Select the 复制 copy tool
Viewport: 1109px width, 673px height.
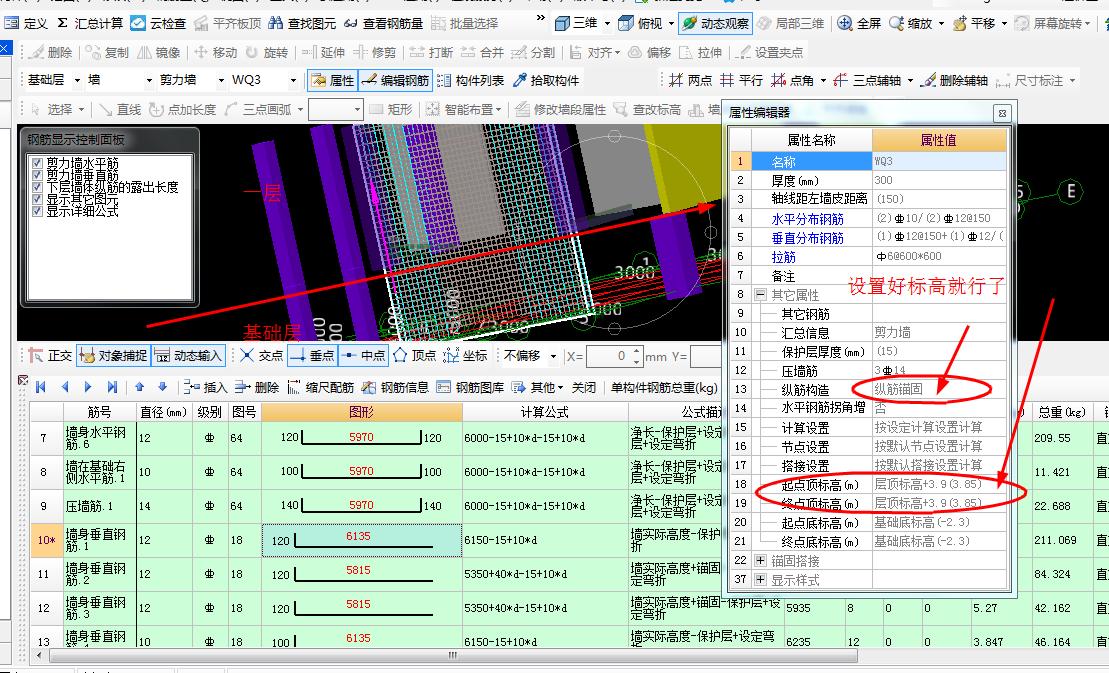tap(108, 52)
